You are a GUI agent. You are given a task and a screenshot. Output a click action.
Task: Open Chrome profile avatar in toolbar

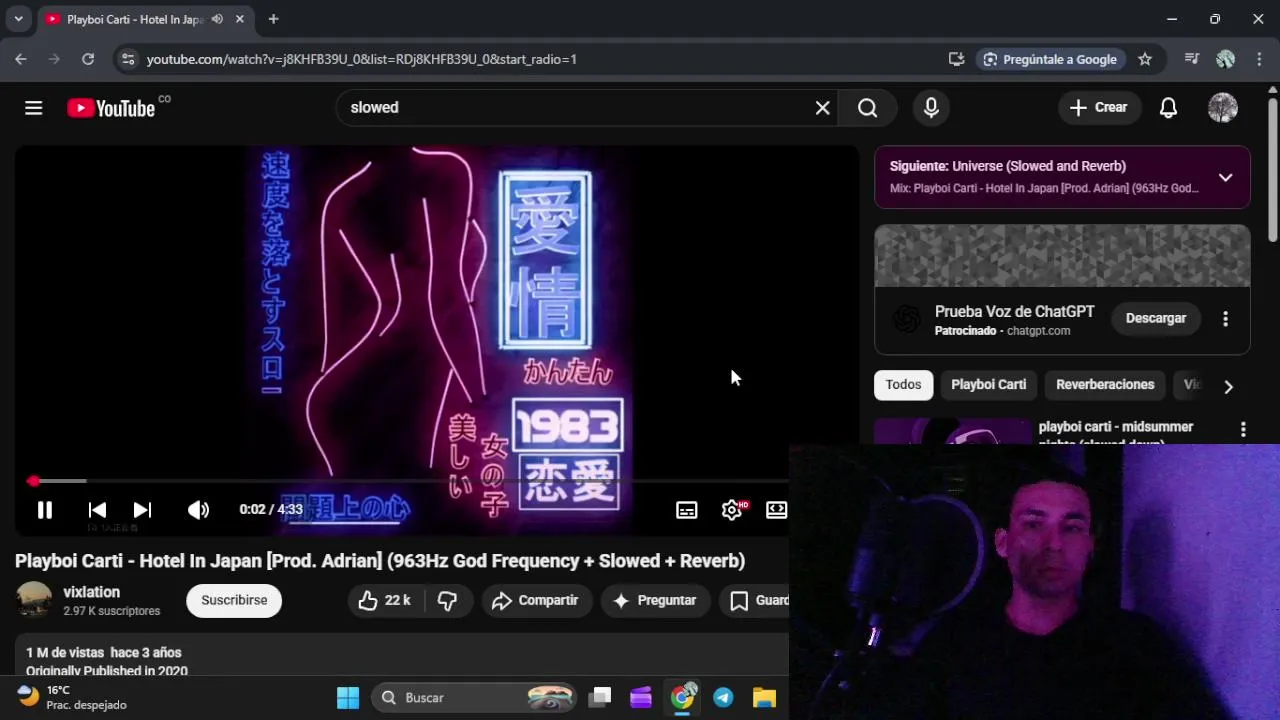click(1225, 59)
